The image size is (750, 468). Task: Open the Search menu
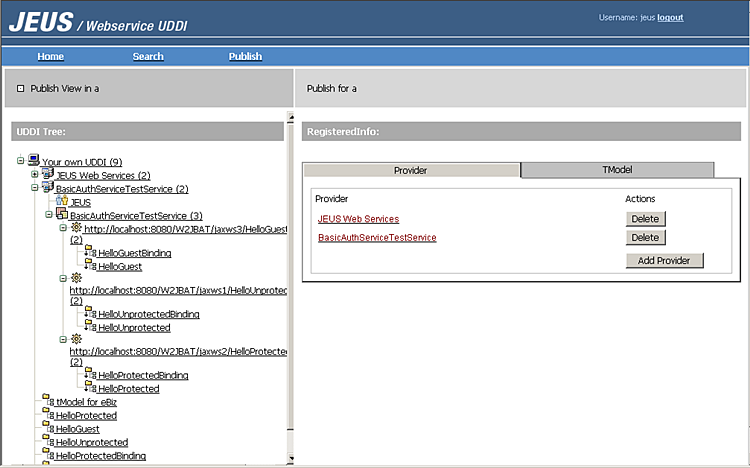point(148,56)
